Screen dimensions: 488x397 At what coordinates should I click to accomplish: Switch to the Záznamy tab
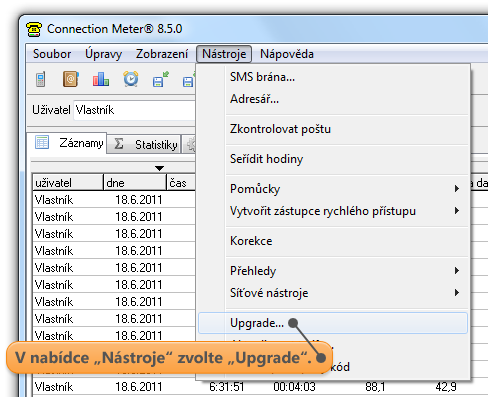point(68,143)
